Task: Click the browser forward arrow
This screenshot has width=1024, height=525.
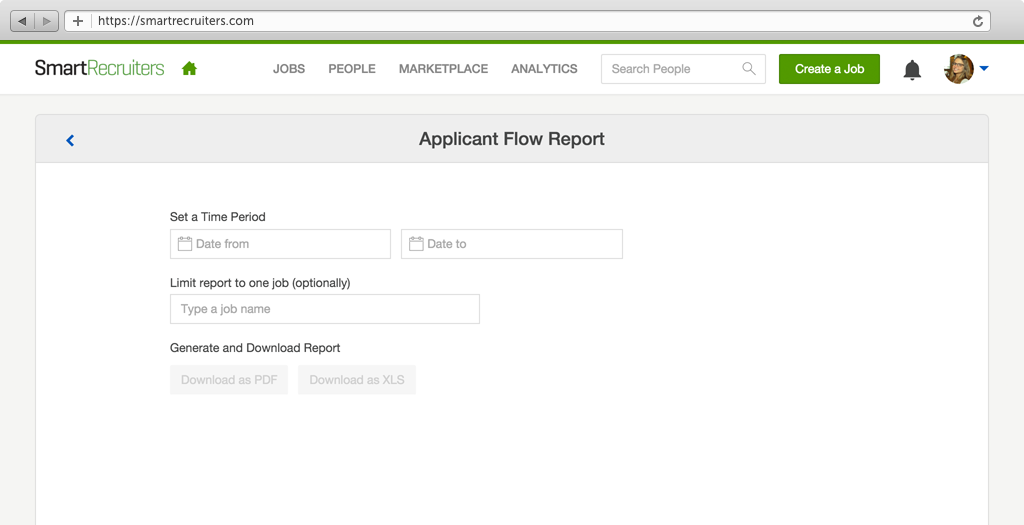Action: click(46, 21)
